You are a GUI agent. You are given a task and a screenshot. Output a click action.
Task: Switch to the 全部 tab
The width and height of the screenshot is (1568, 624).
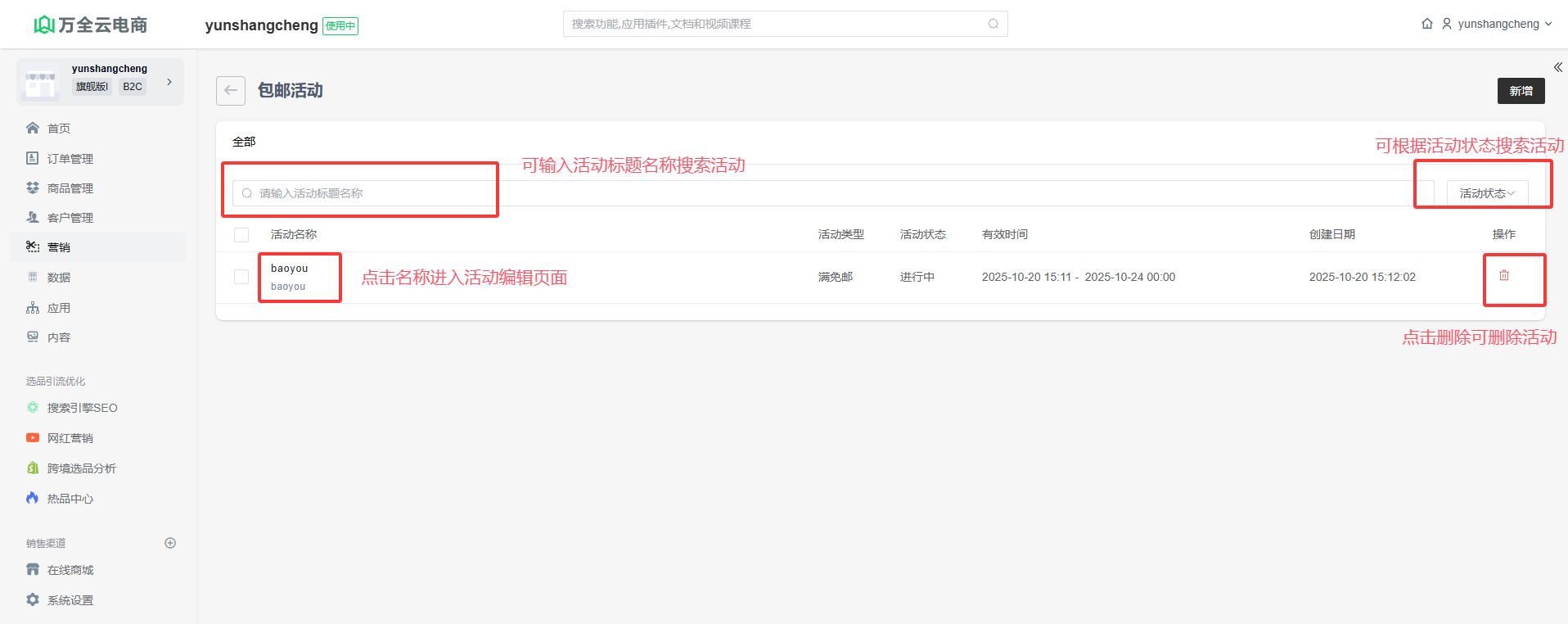(x=244, y=142)
